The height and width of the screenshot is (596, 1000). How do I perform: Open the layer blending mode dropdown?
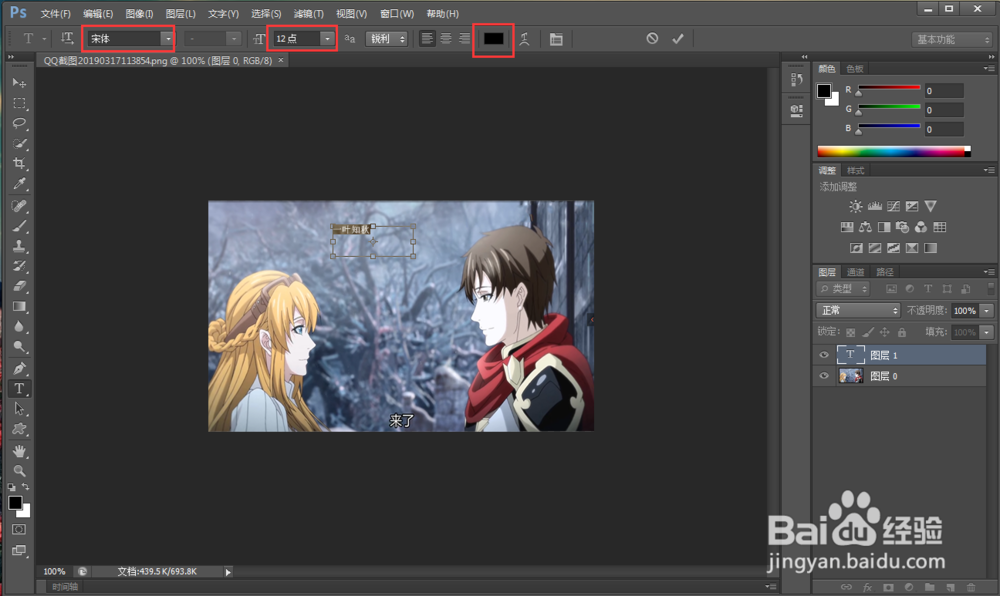pos(858,310)
